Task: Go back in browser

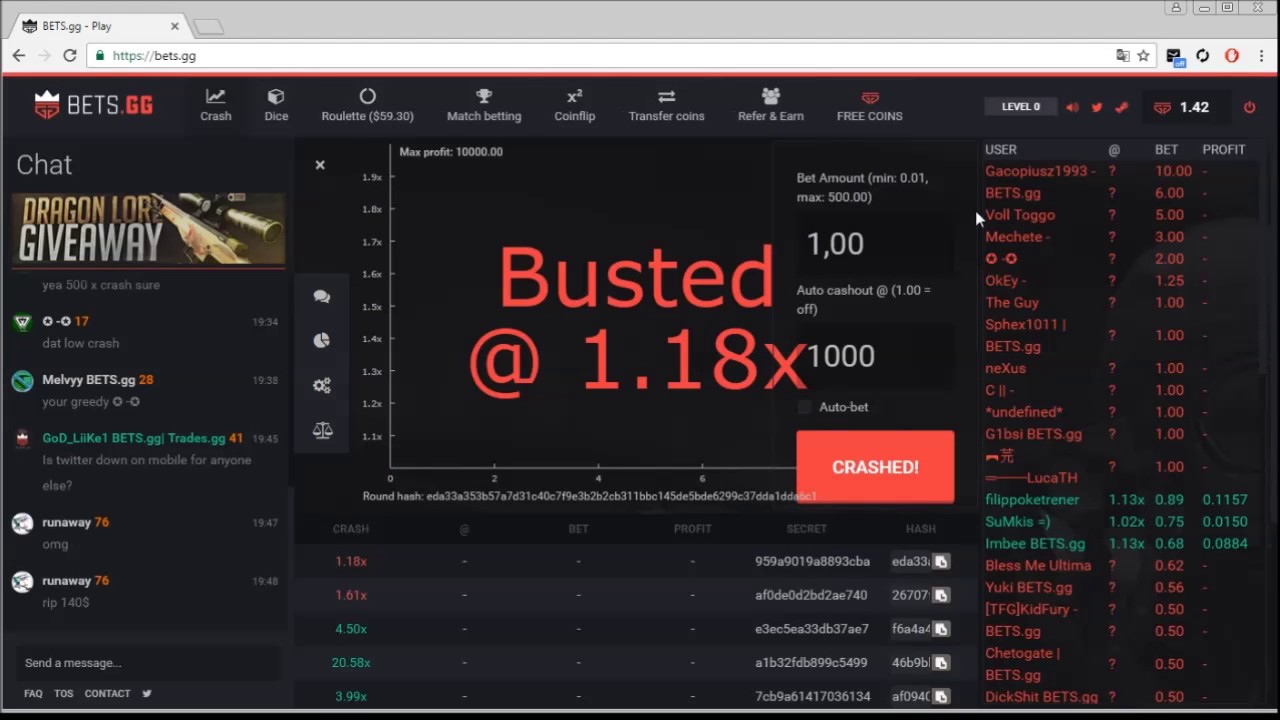Action: [19, 56]
